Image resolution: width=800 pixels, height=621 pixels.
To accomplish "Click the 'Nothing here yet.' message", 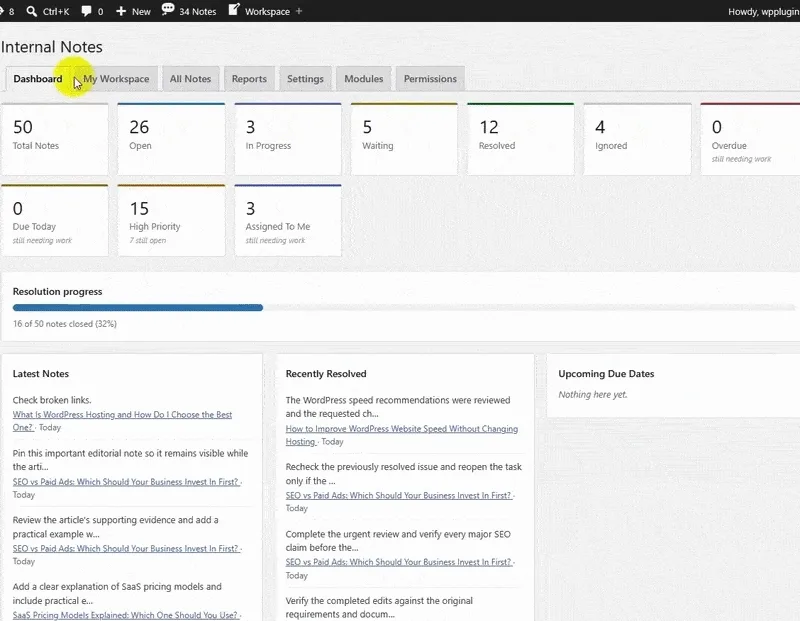I will (x=593, y=394).
